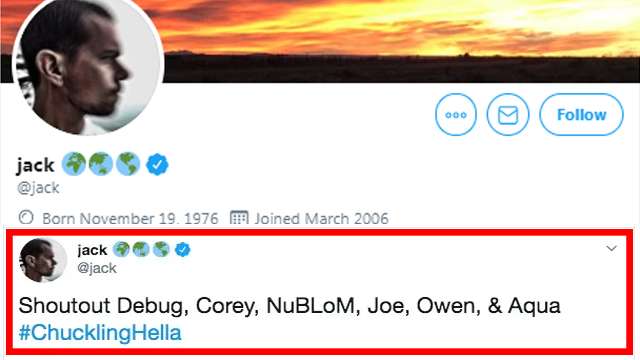Click the Follow button
Screen dimensions: 640x360
click(x=581, y=115)
